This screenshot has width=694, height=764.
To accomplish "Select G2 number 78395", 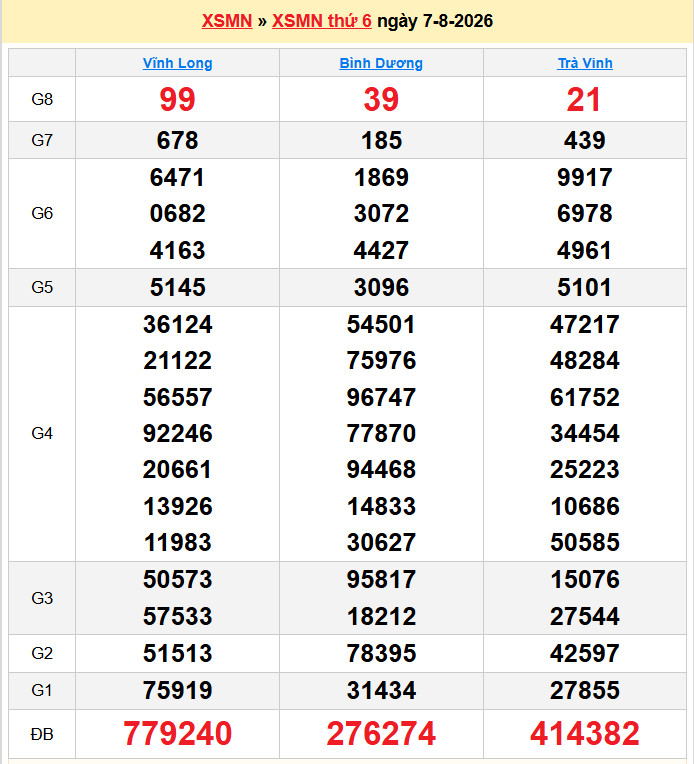I will (381, 653).
